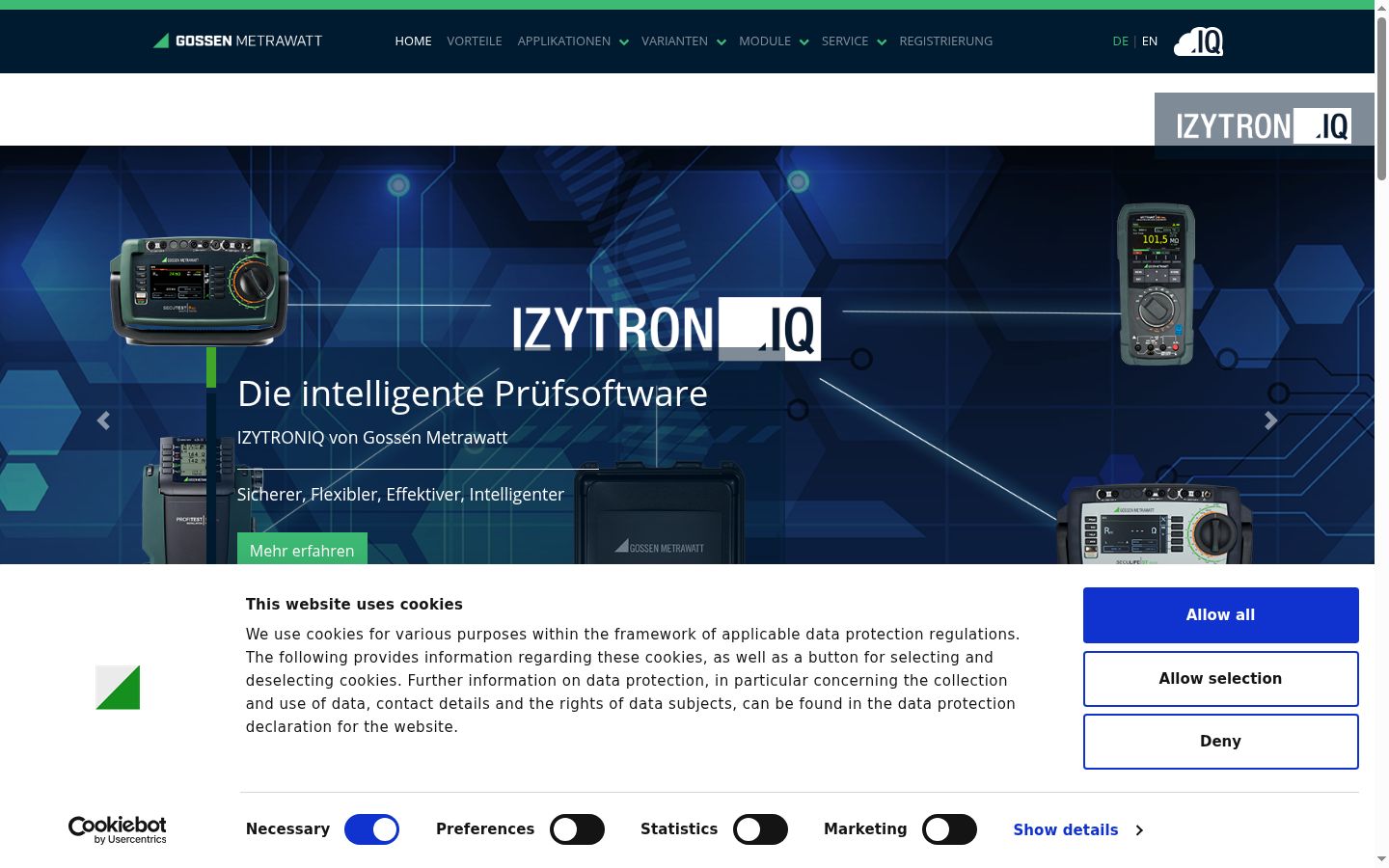Click the Gossen Metrawatt logo in header
This screenshot has width=1389, height=868.
[237, 41]
